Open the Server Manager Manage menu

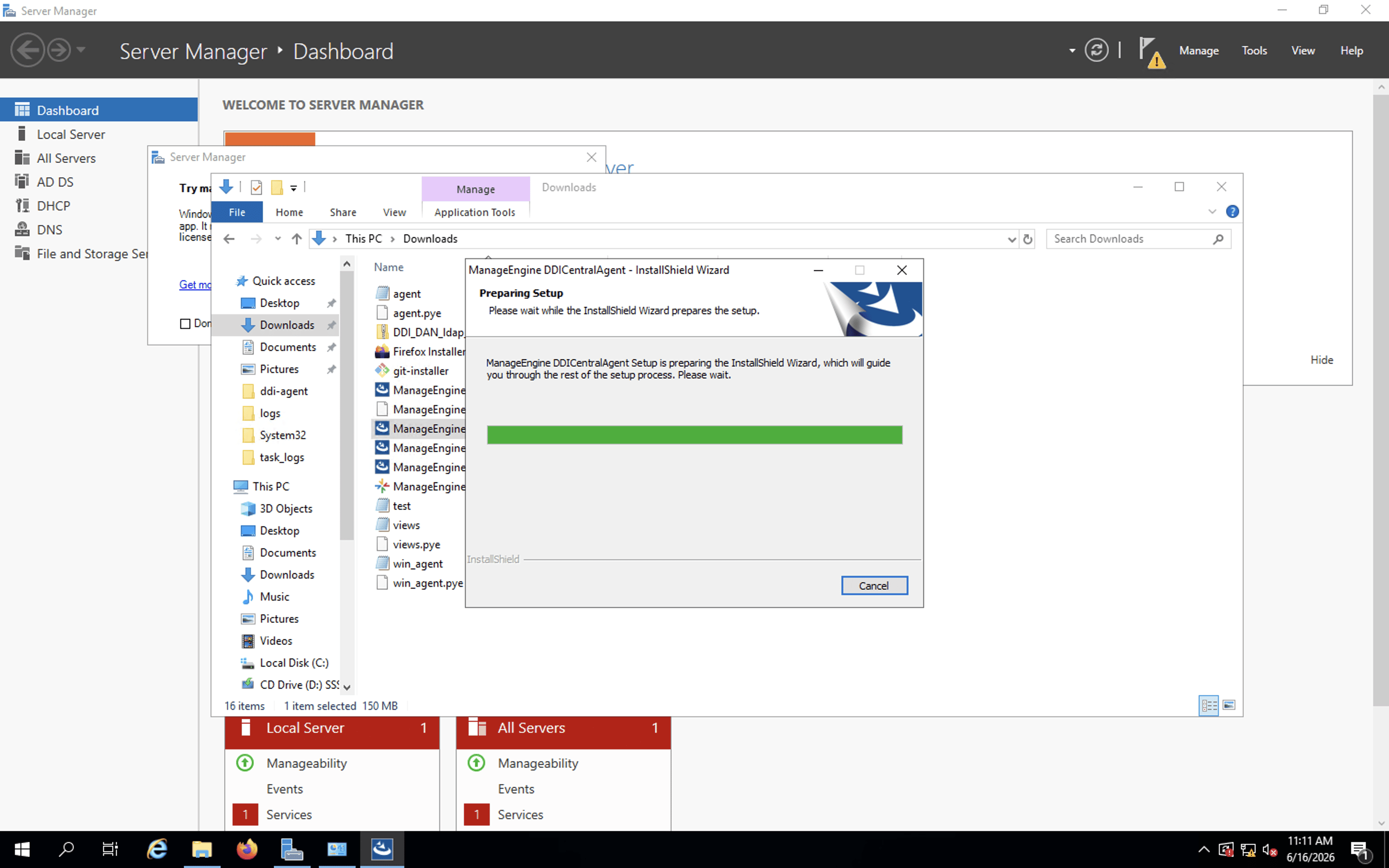click(1199, 51)
